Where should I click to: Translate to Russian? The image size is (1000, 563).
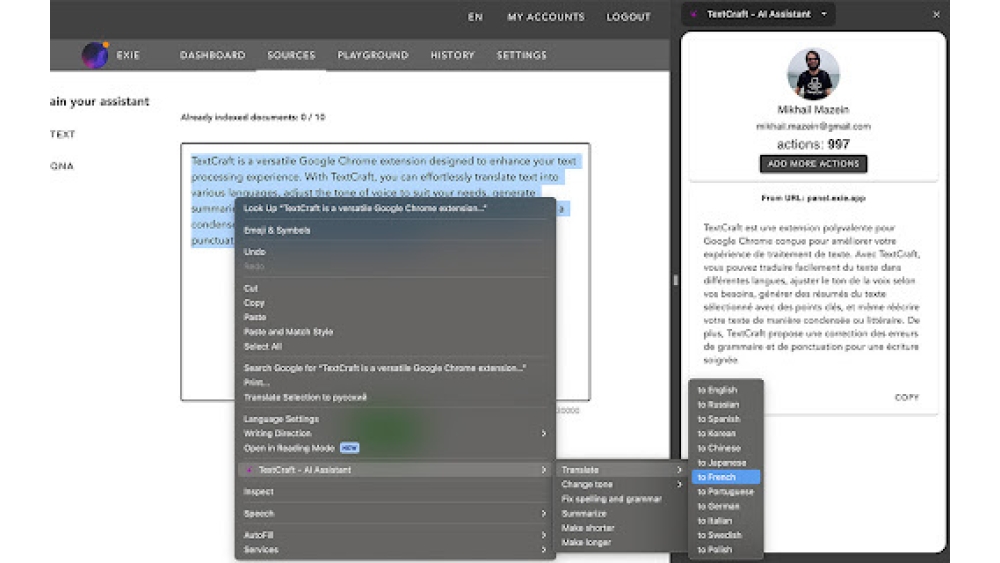click(726, 405)
